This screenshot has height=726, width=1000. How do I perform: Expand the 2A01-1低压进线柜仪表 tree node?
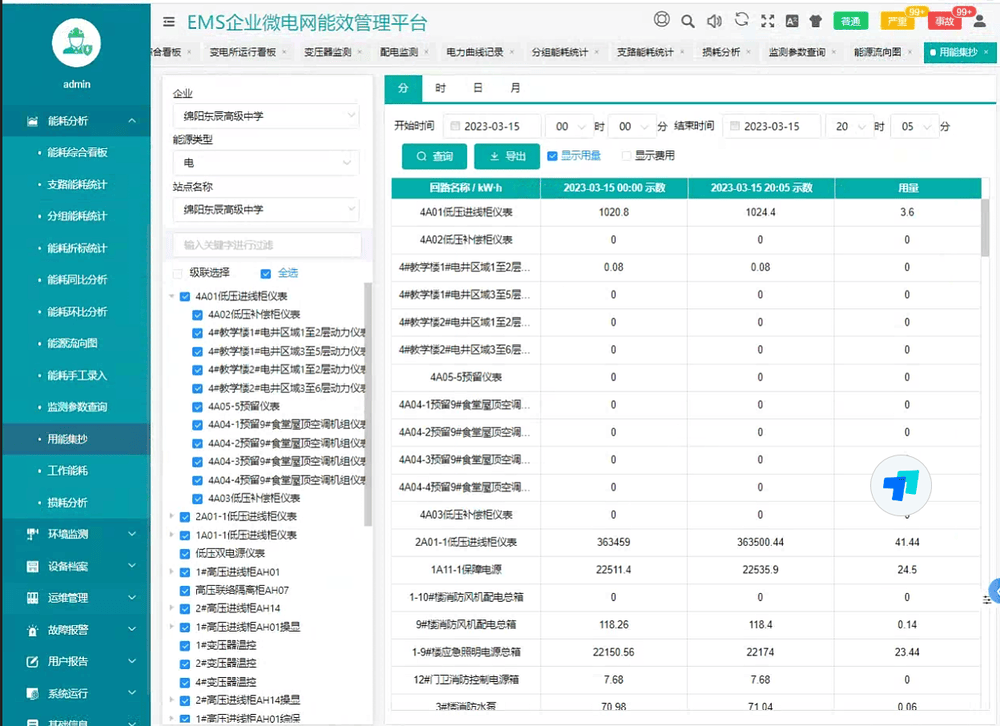172,517
